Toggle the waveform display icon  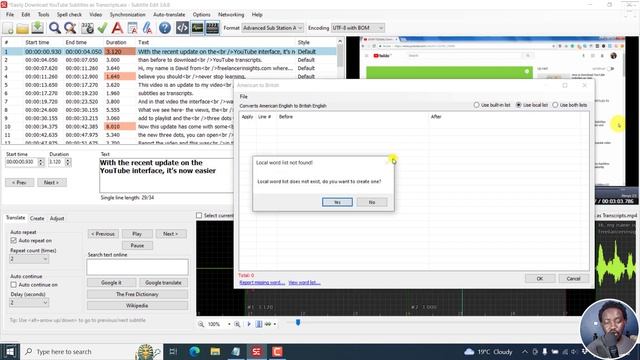pos(197,28)
